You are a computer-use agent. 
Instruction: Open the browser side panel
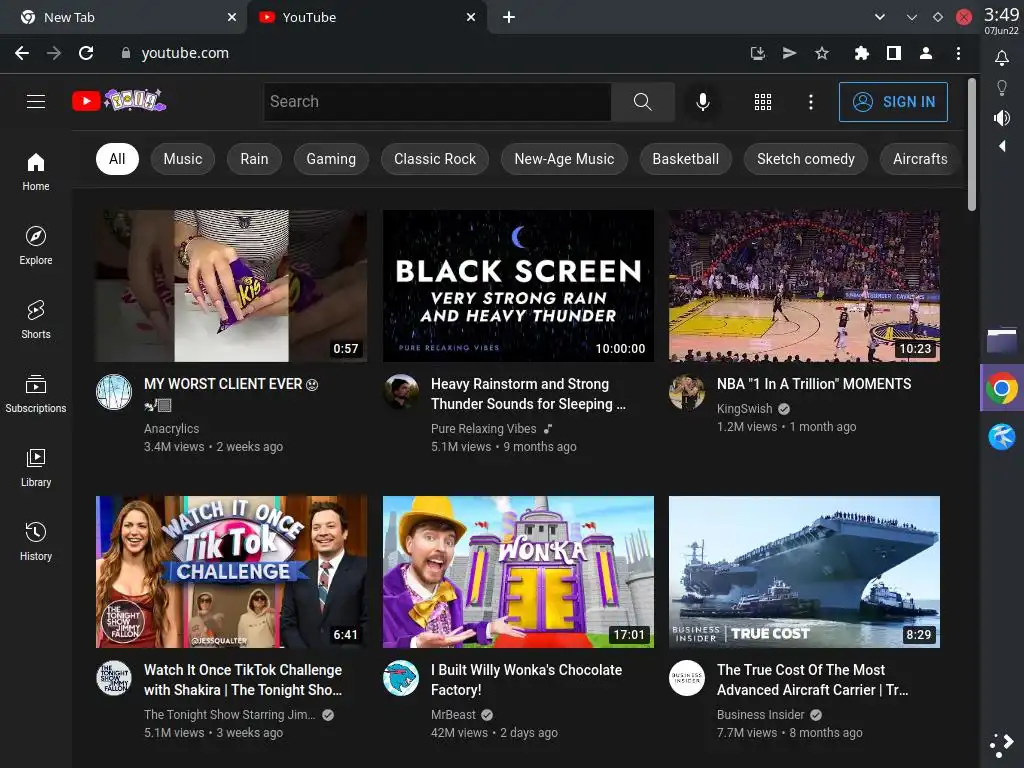pyautogui.click(x=893, y=53)
